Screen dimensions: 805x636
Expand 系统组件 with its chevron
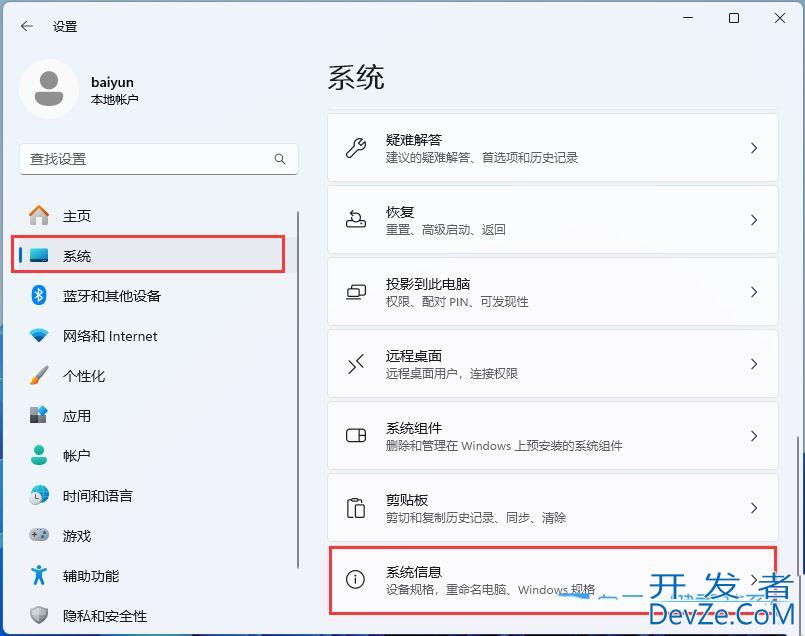pos(754,436)
